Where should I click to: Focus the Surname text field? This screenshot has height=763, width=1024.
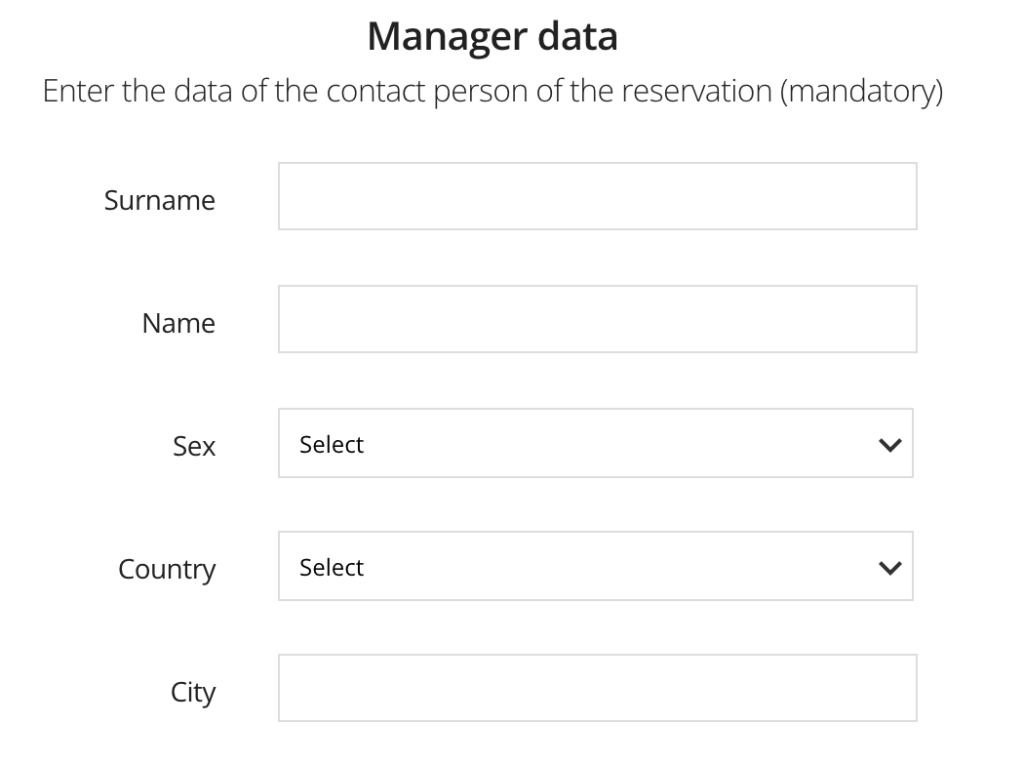coord(597,196)
